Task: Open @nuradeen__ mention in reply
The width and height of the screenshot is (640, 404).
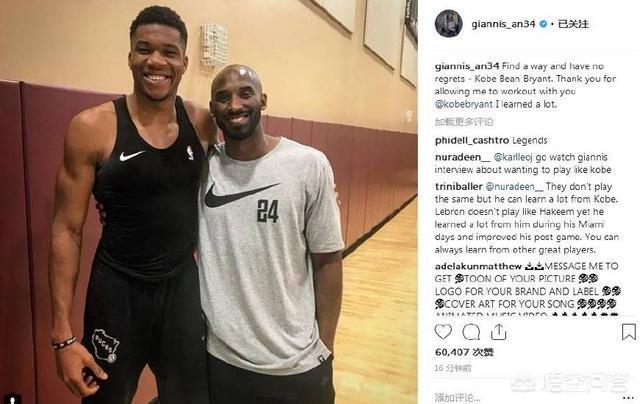Action: pos(514,186)
